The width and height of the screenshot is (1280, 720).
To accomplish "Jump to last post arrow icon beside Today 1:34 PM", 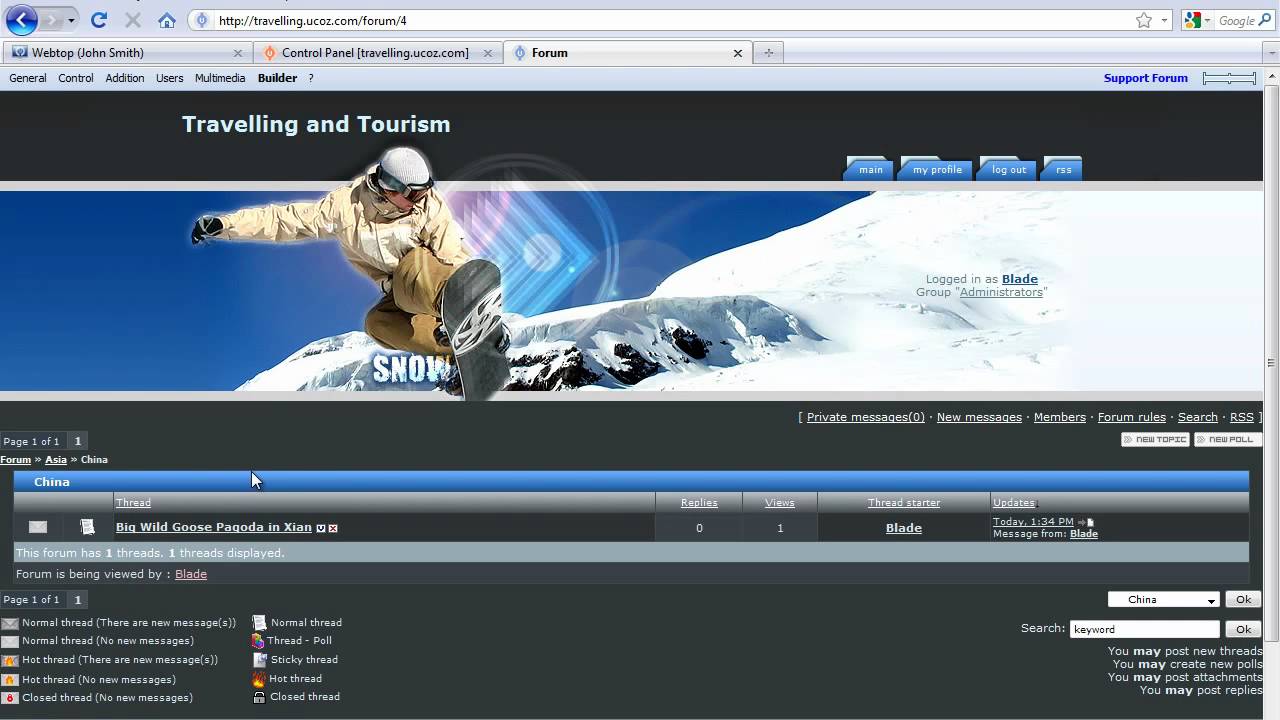I will pyautogui.click(x=1086, y=522).
